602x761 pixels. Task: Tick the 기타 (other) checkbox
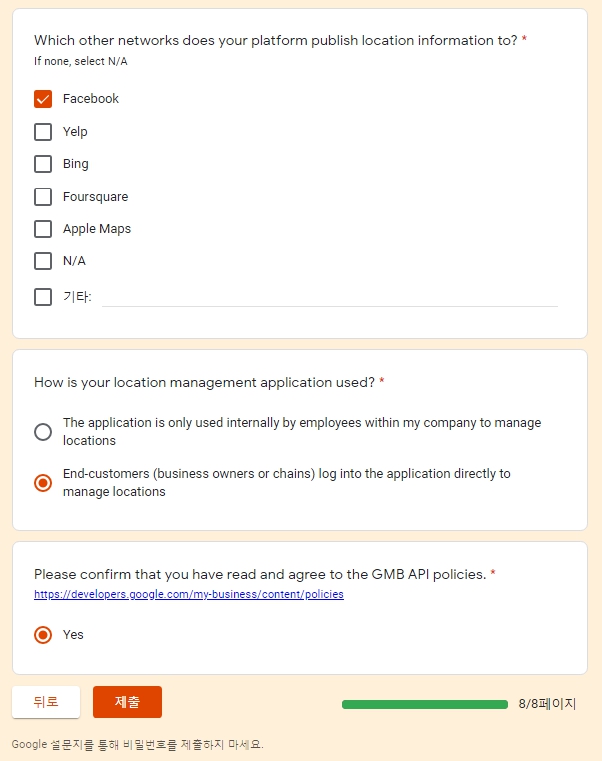[43, 297]
